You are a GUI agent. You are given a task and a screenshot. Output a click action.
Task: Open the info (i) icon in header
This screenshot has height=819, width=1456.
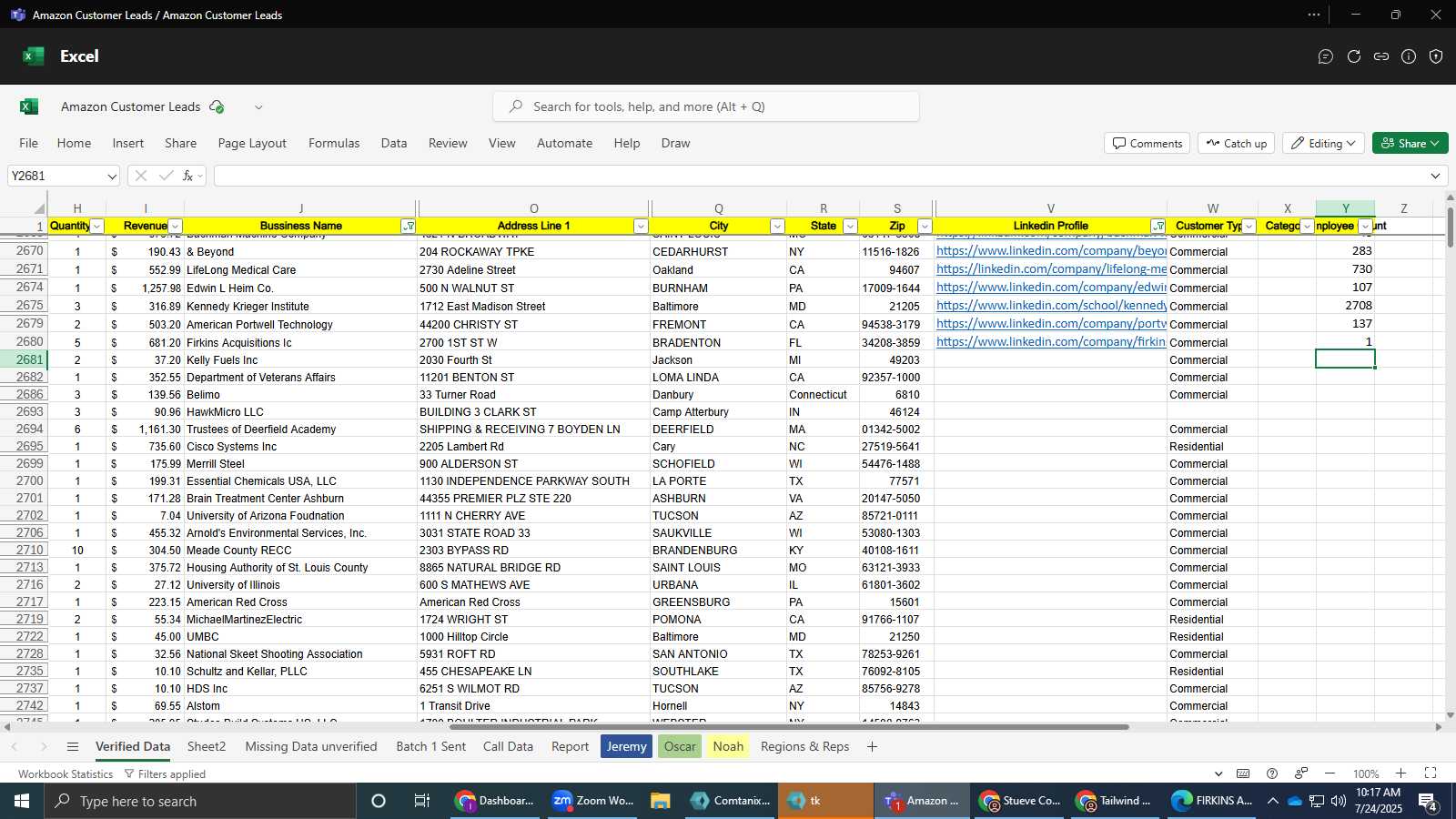click(x=1409, y=56)
